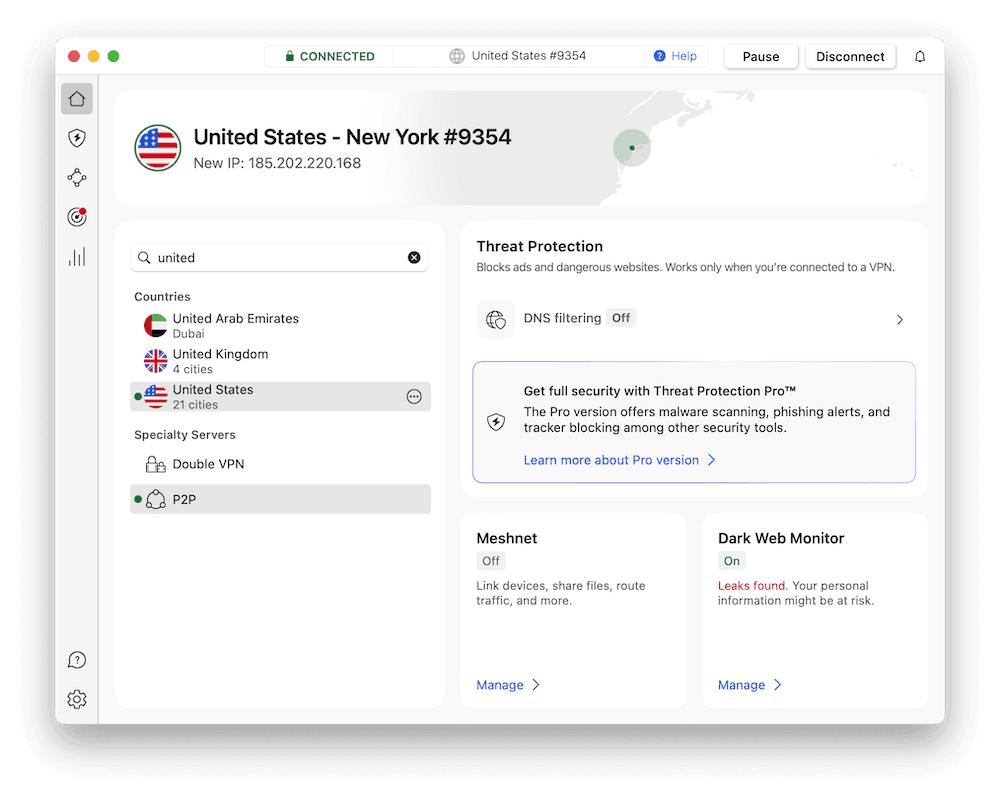This screenshot has width=1000, height=797.
Task: Click the magnifier search icon
Action: (x=144, y=258)
